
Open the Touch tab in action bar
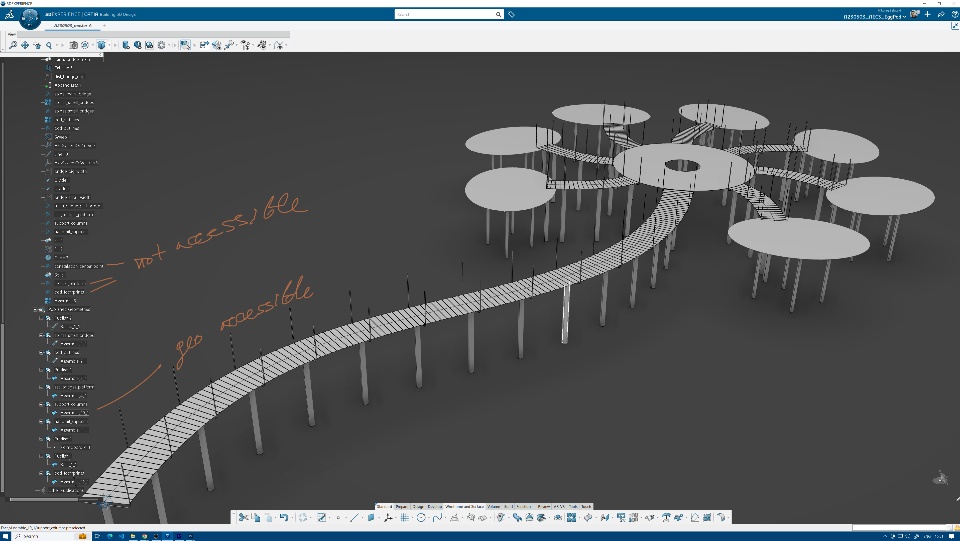[586, 507]
